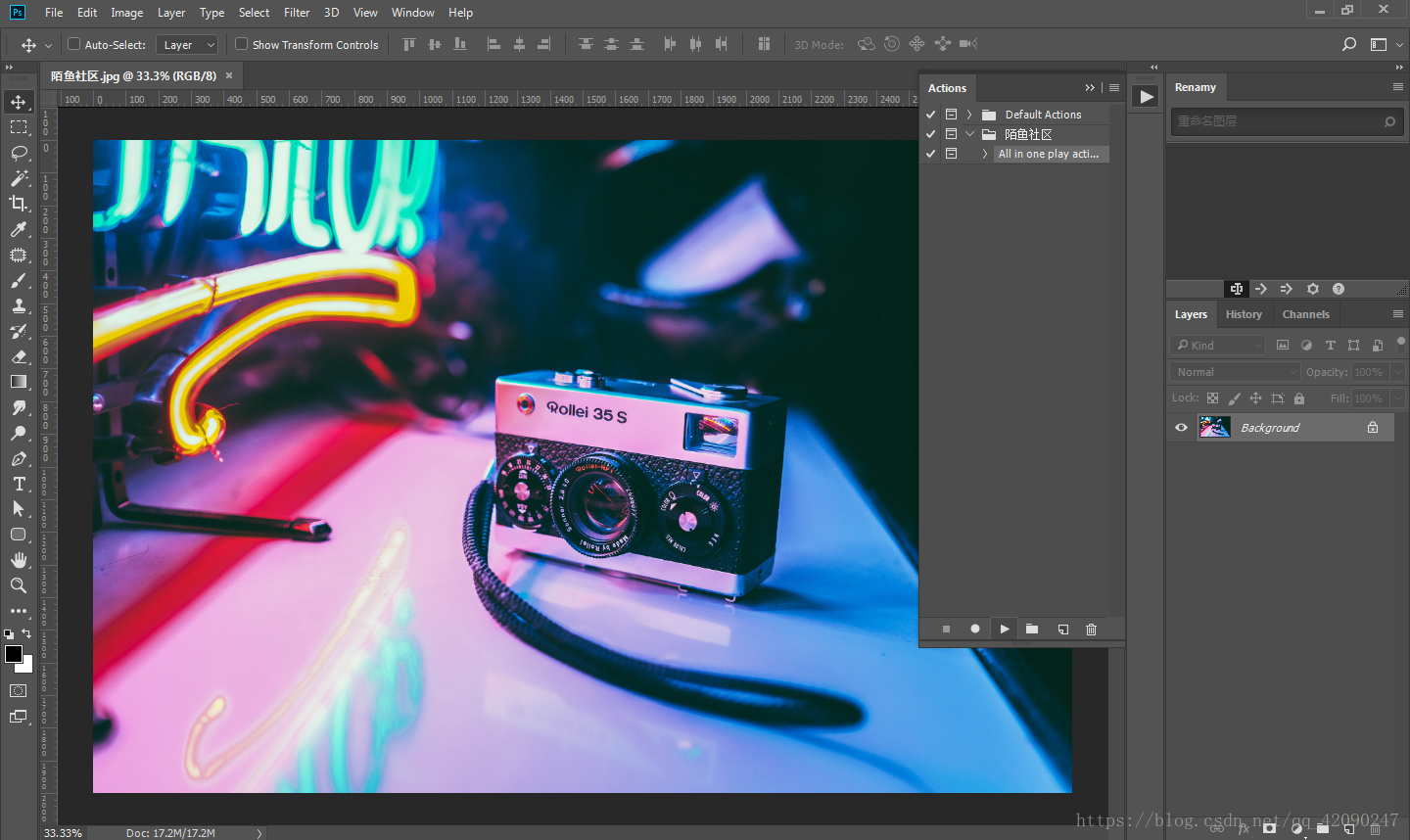The width and height of the screenshot is (1410, 840).
Task: Select the Horizontal Type tool
Action: click(x=19, y=484)
